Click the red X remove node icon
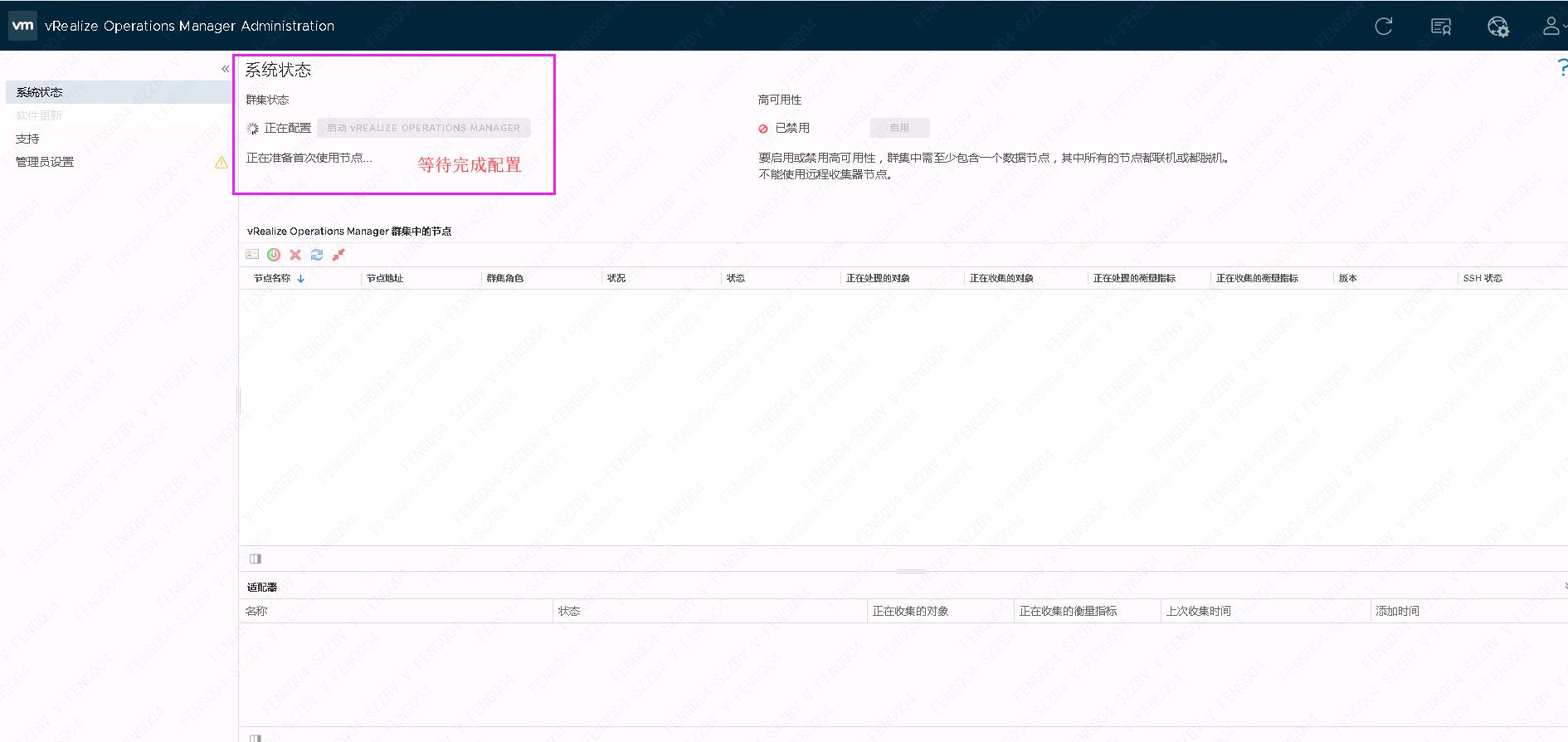 295,255
